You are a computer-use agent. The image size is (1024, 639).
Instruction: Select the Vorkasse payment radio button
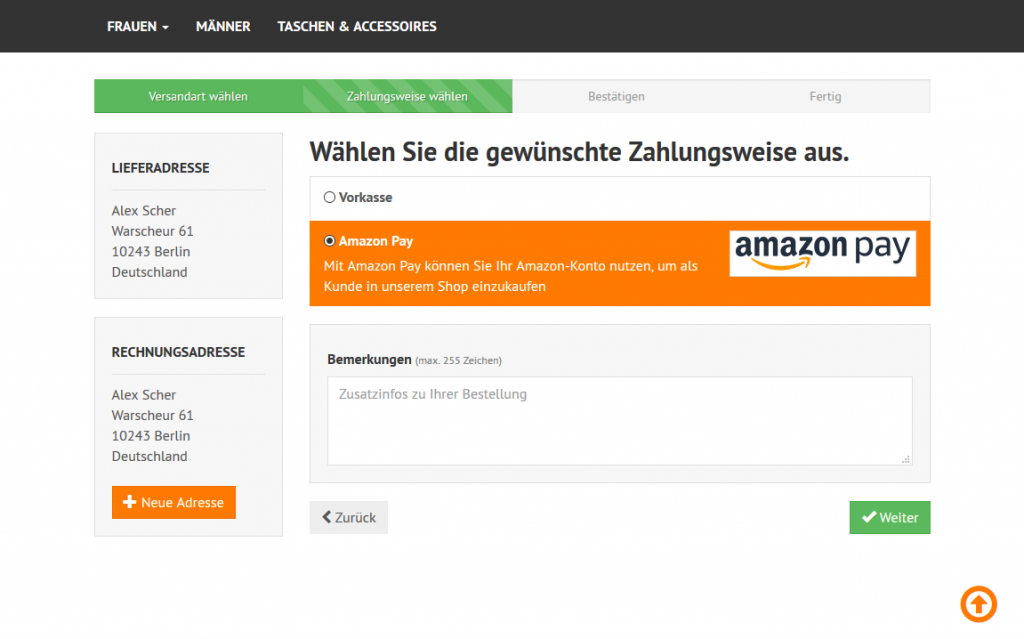point(330,198)
